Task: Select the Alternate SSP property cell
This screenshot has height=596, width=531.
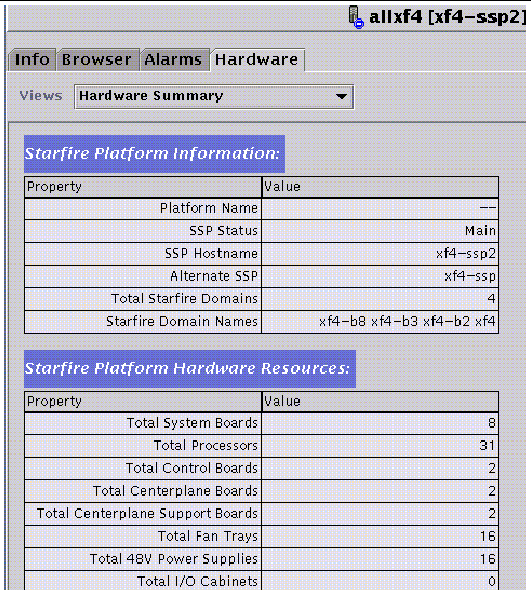Action: (x=143, y=276)
